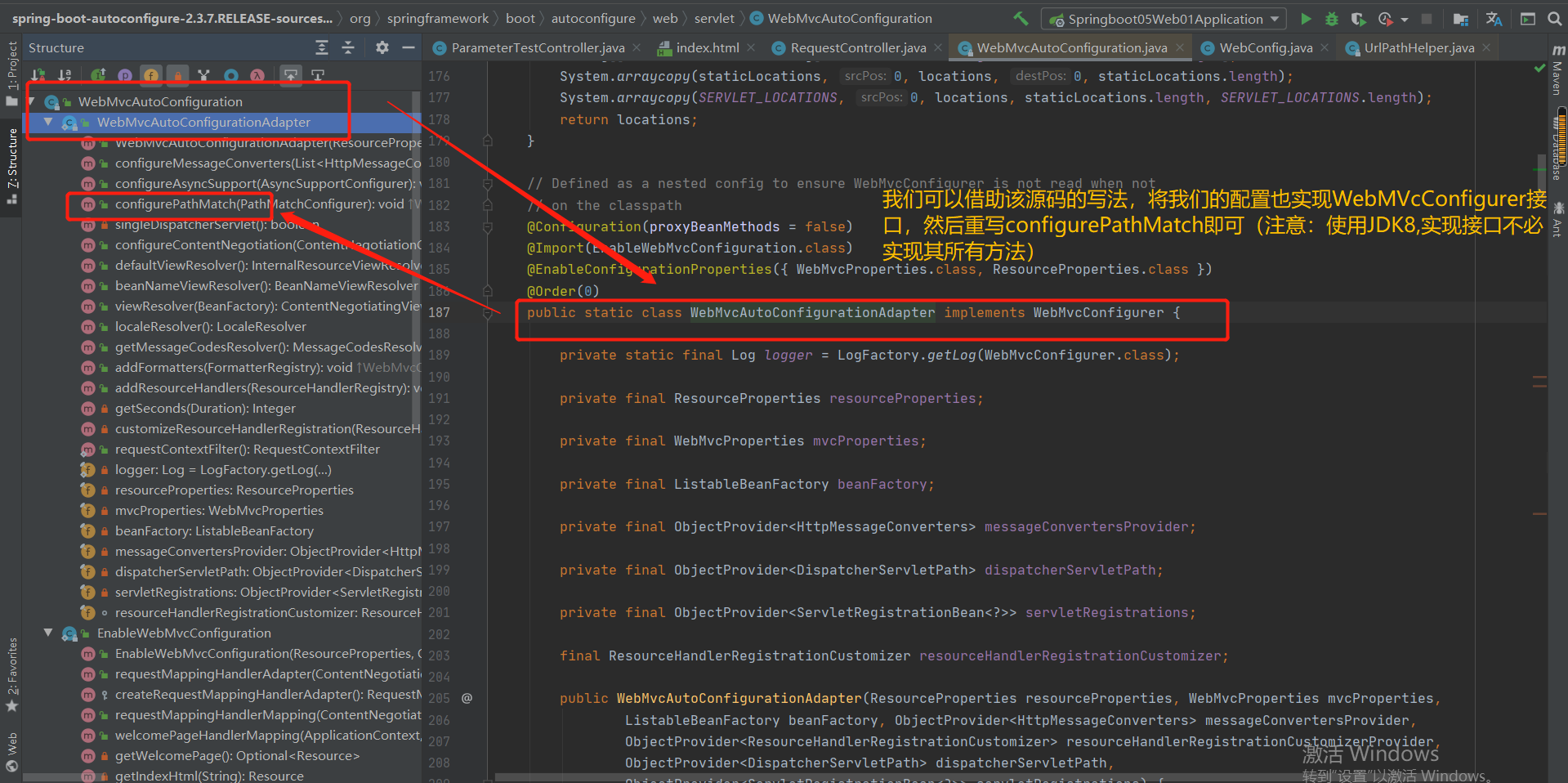Open the 2: Favorites tool window
The width and height of the screenshot is (1568, 783).
point(11,674)
